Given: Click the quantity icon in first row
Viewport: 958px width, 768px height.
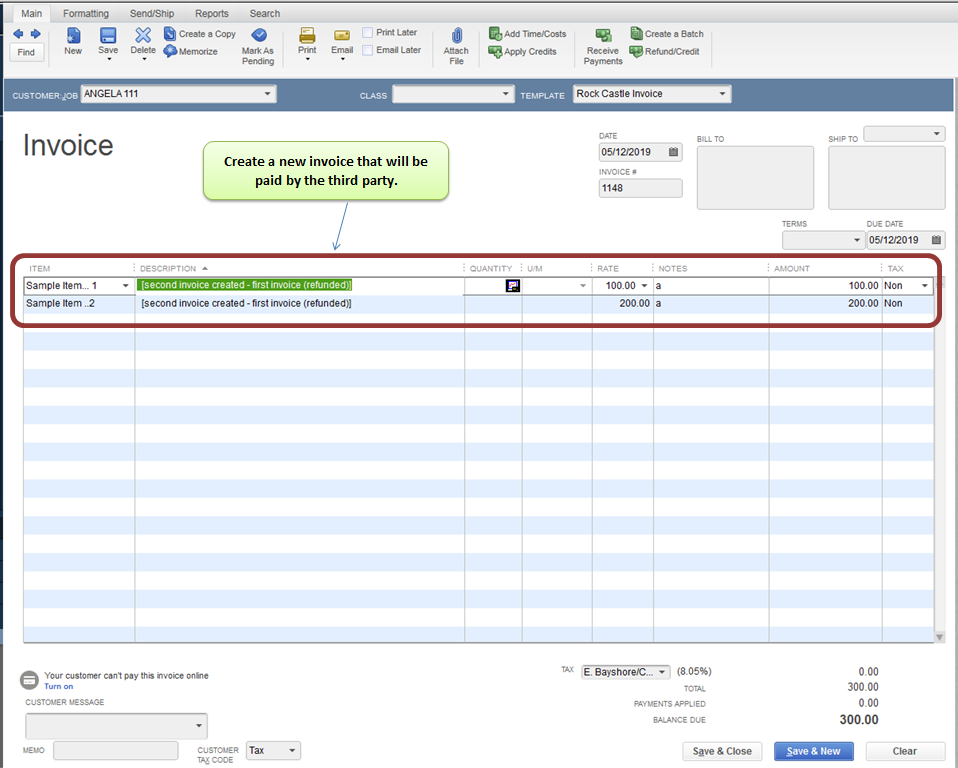Looking at the screenshot, I should (x=513, y=285).
